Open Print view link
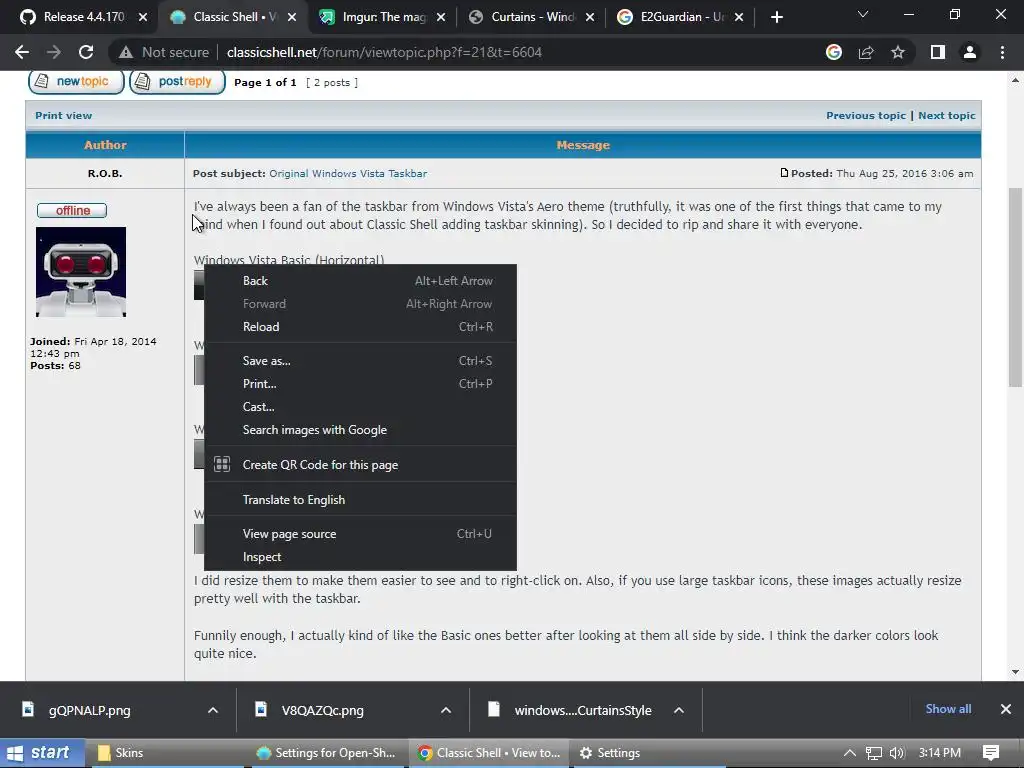 pos(63,116)
